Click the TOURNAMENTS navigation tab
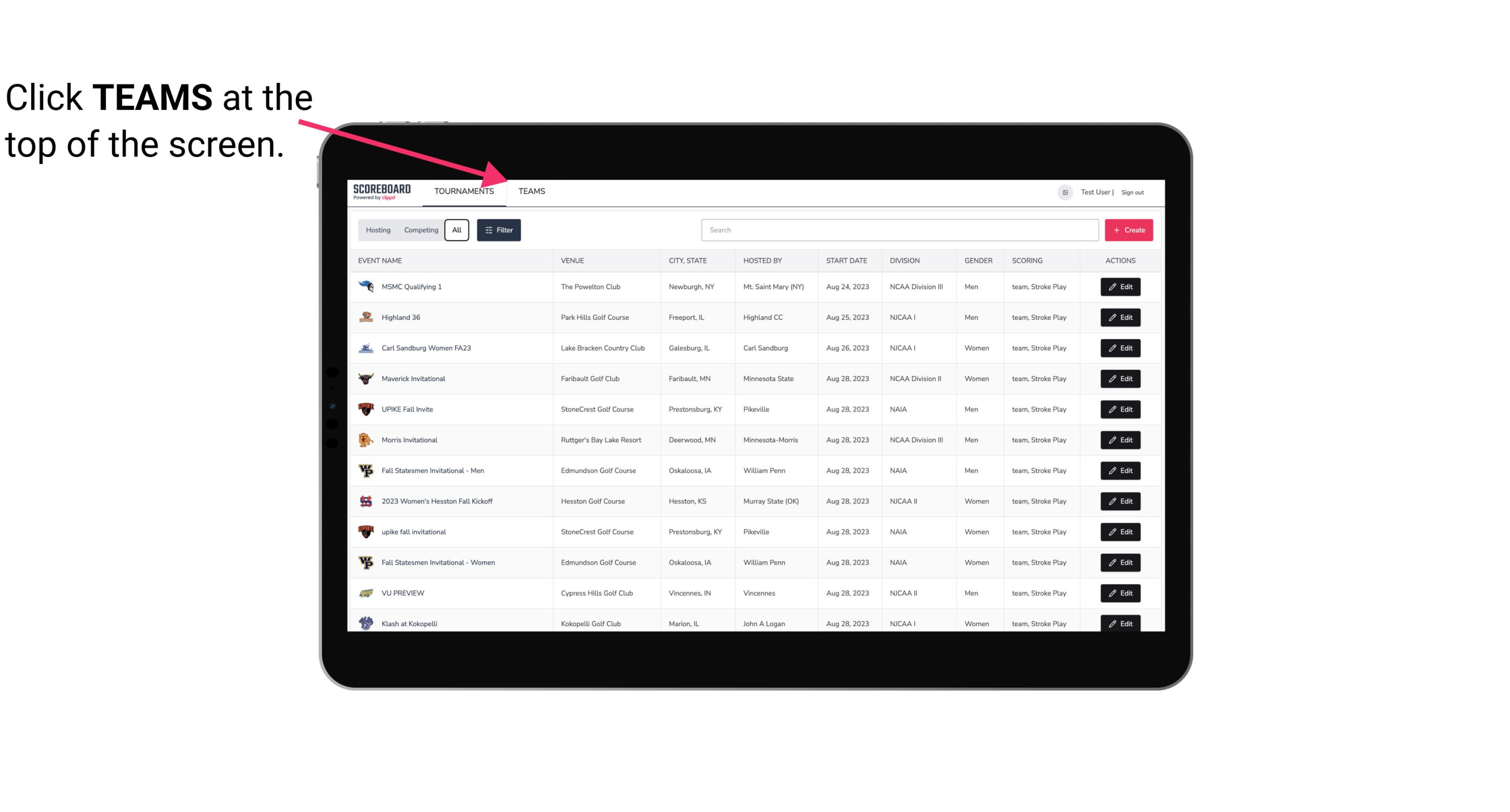1510x812 pixels. pyautogui.click(x=463, y=191)
